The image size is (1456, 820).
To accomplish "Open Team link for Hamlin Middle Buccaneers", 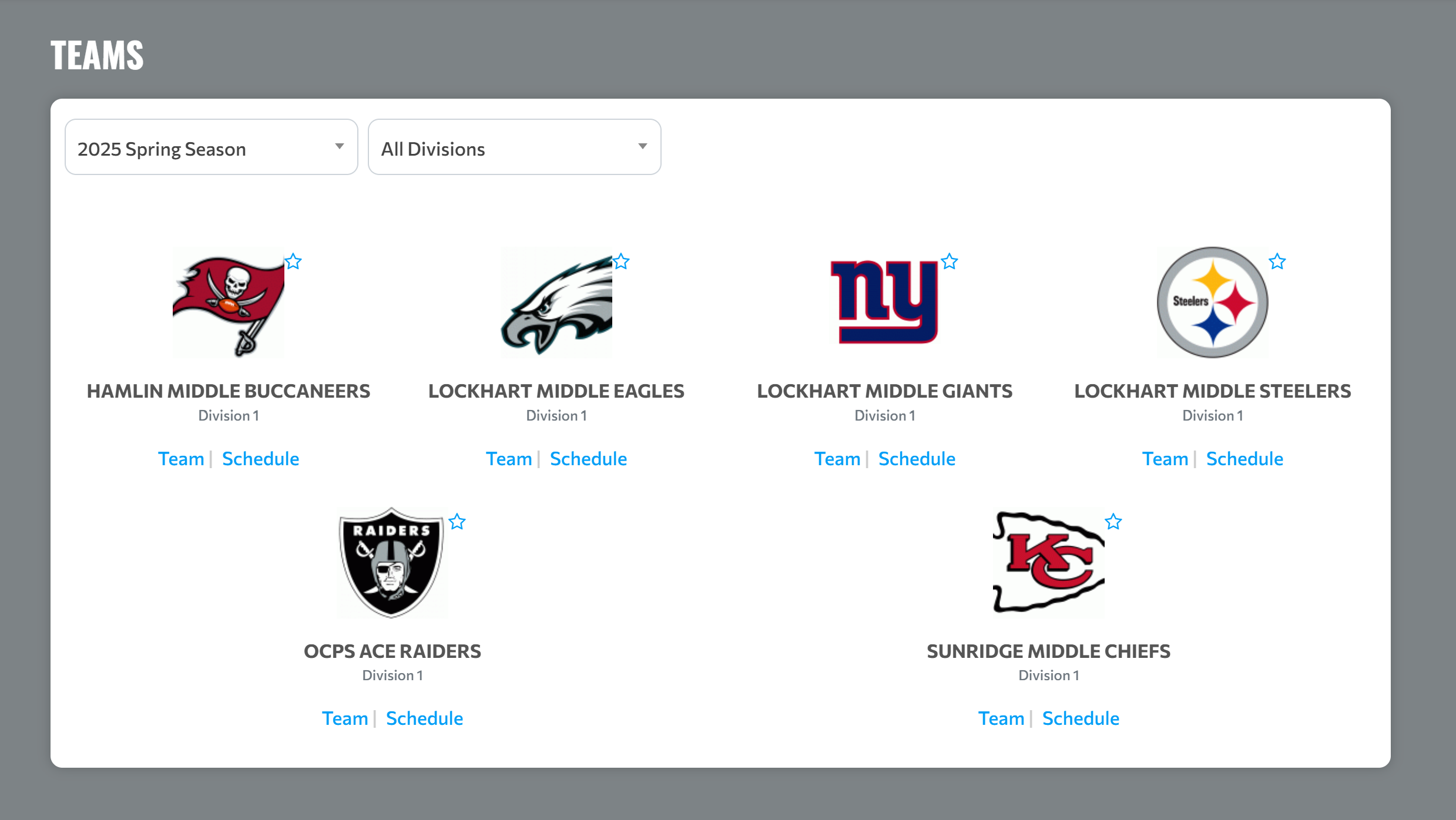I will pyautogui.click(x=181, y=459).
